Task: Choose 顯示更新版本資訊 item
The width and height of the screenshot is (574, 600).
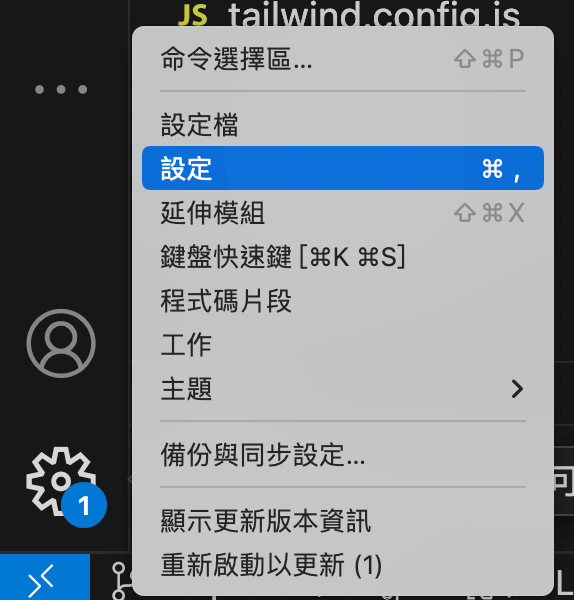Action: click(x=343, y=521)
